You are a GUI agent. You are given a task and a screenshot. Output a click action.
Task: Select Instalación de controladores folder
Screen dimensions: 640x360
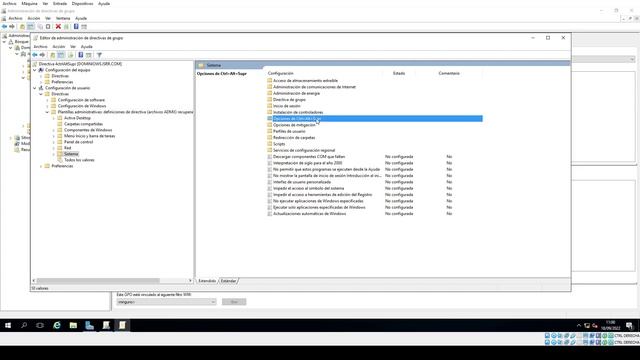[298, 112]
